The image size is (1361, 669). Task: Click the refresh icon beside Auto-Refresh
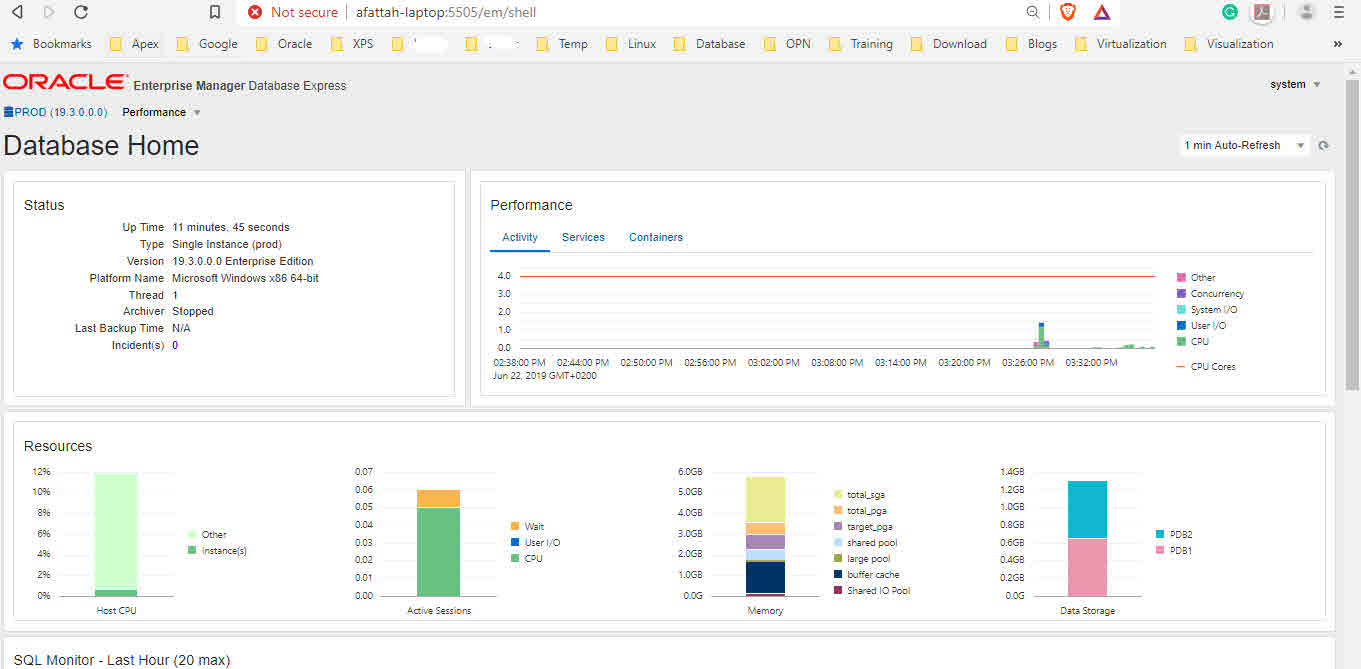(x=1323, y=146)
